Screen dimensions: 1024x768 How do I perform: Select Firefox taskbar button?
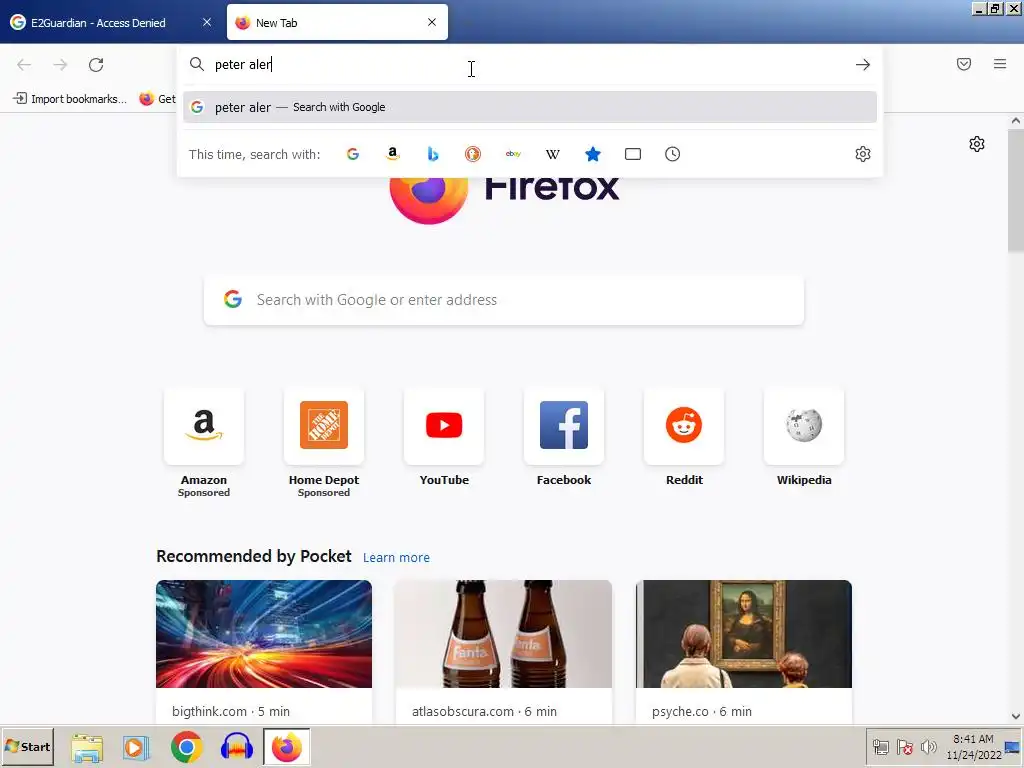coord(287,747)
